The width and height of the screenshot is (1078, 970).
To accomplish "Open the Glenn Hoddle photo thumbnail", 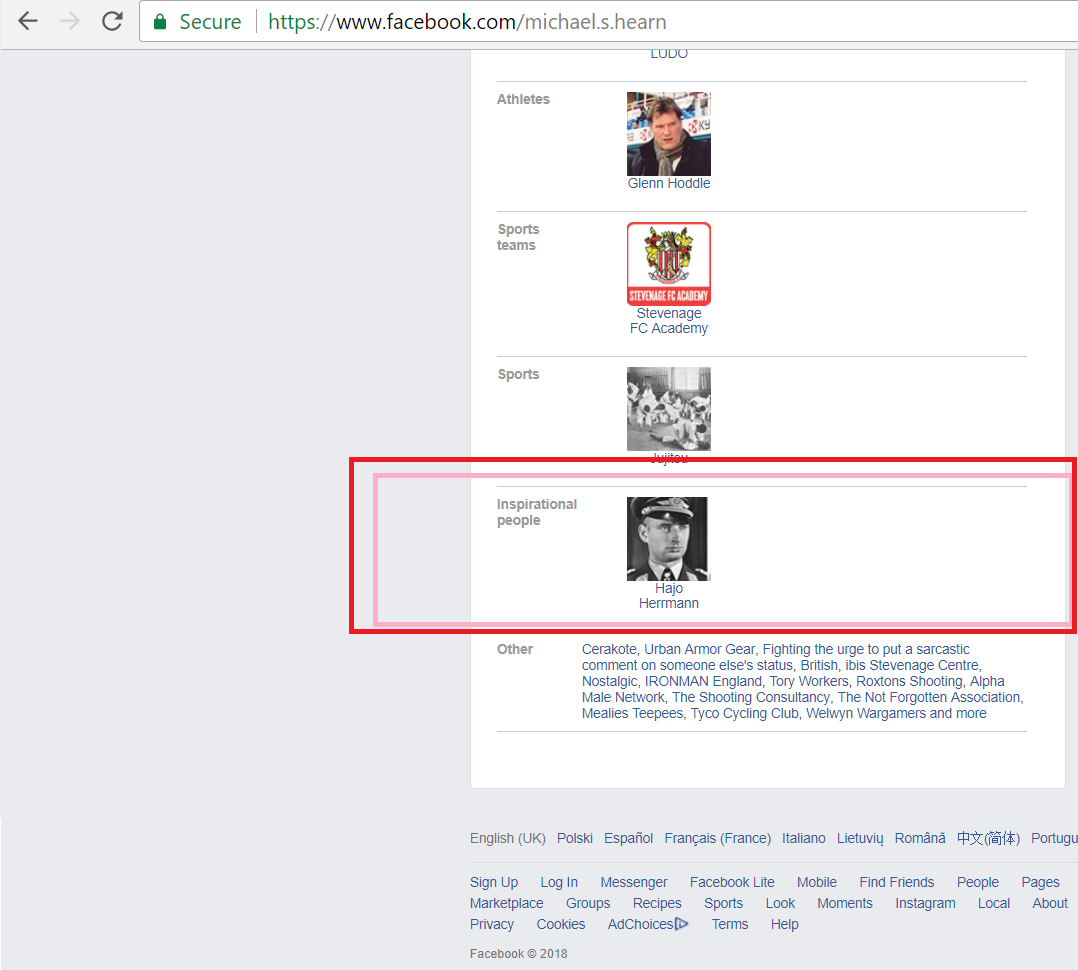I will coord(668,134).
